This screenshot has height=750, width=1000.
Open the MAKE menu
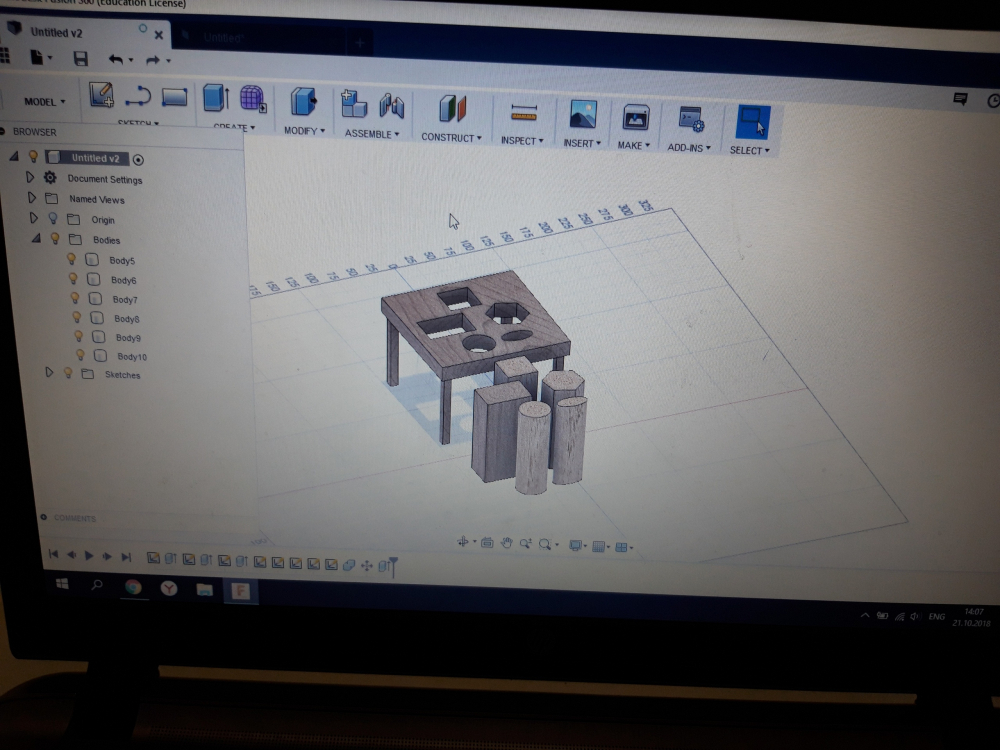coord(633,146)
